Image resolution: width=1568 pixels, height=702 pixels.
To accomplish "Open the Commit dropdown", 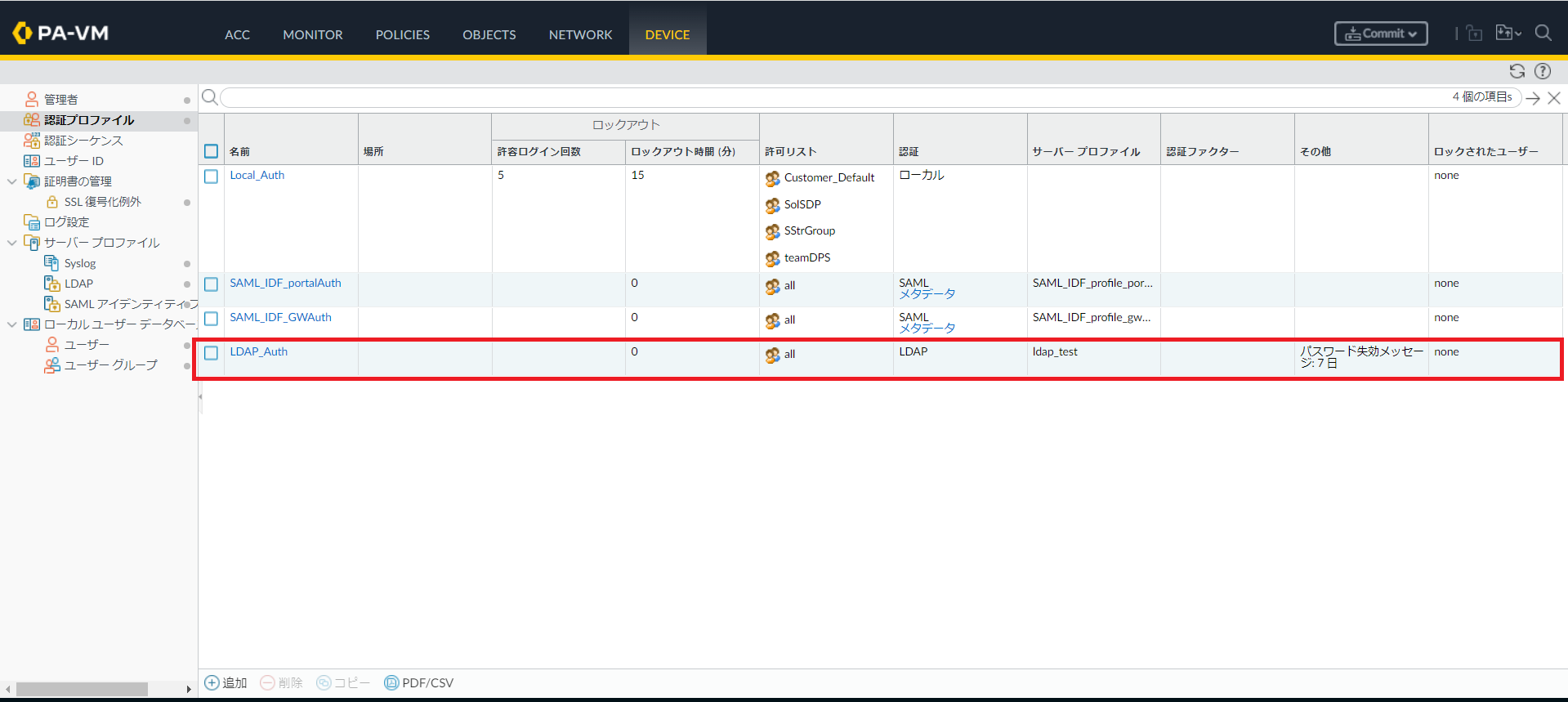I will pyautogui.click(x=1381, y=34).
